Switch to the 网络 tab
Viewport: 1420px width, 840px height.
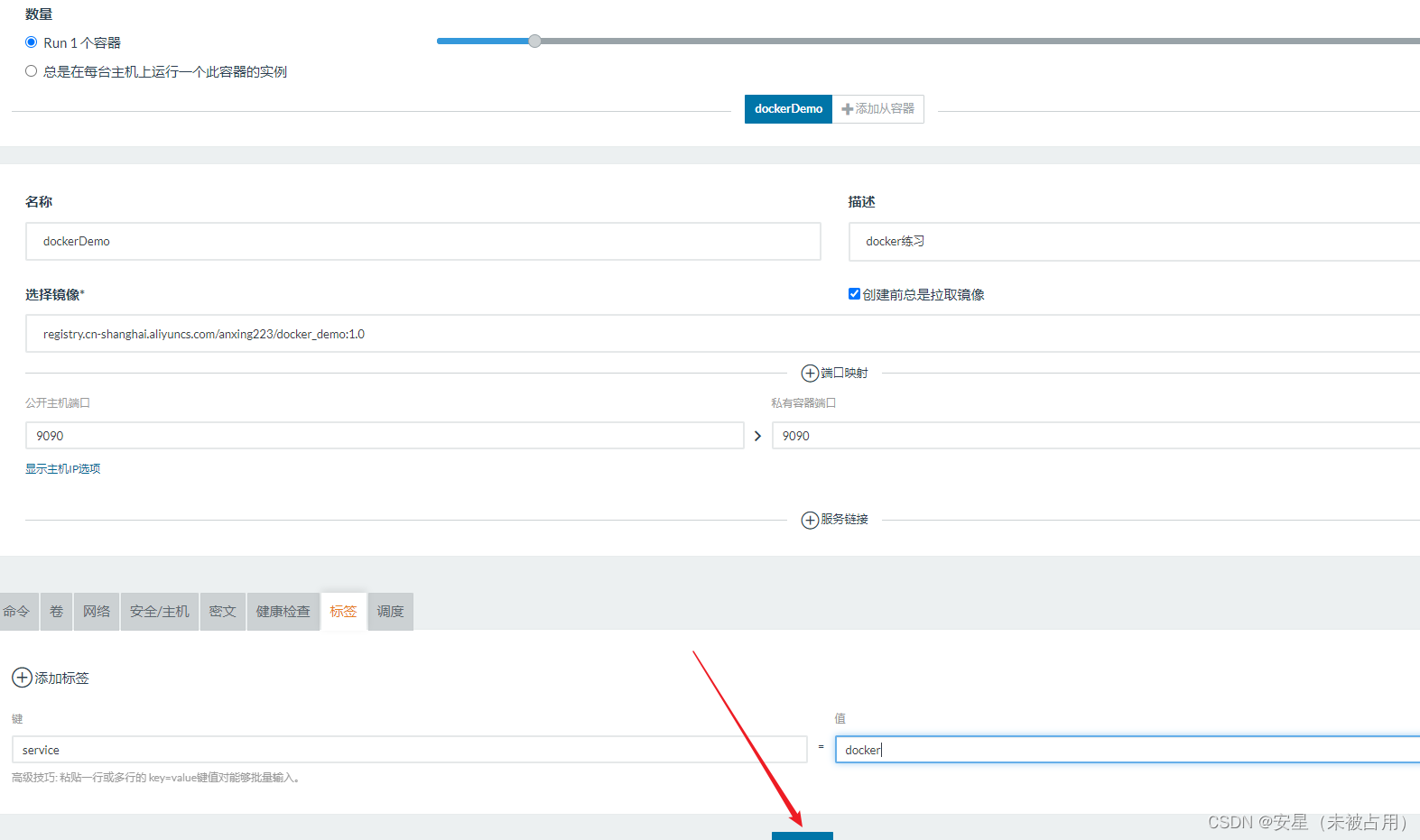tap(97, 612)
